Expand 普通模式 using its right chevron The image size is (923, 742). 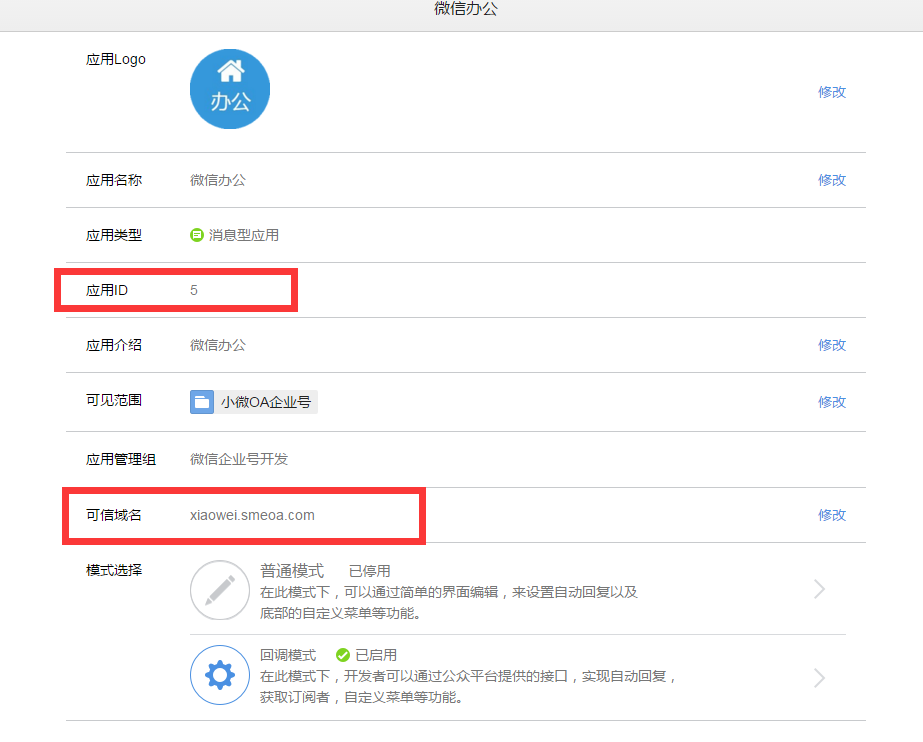pos(819,589)
